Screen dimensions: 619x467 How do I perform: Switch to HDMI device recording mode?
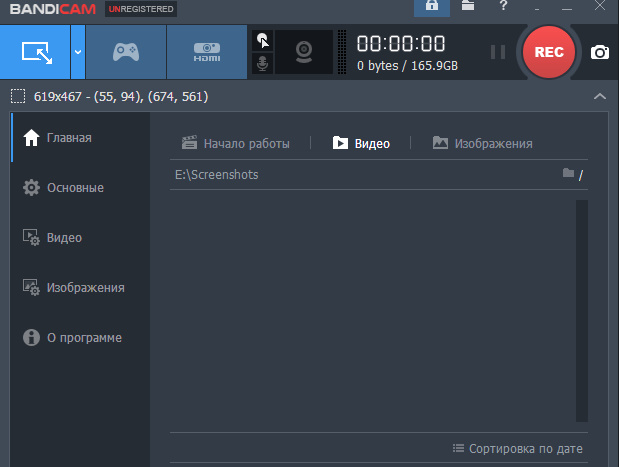[x=207, y=52]
